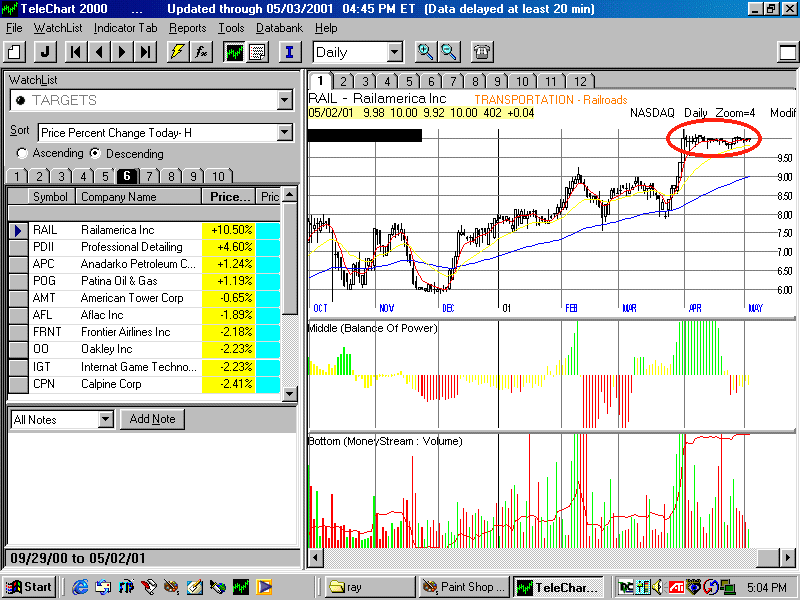Select the green chart view icon
This screenshot has height=600, width=800.
(x=234, y=52)
